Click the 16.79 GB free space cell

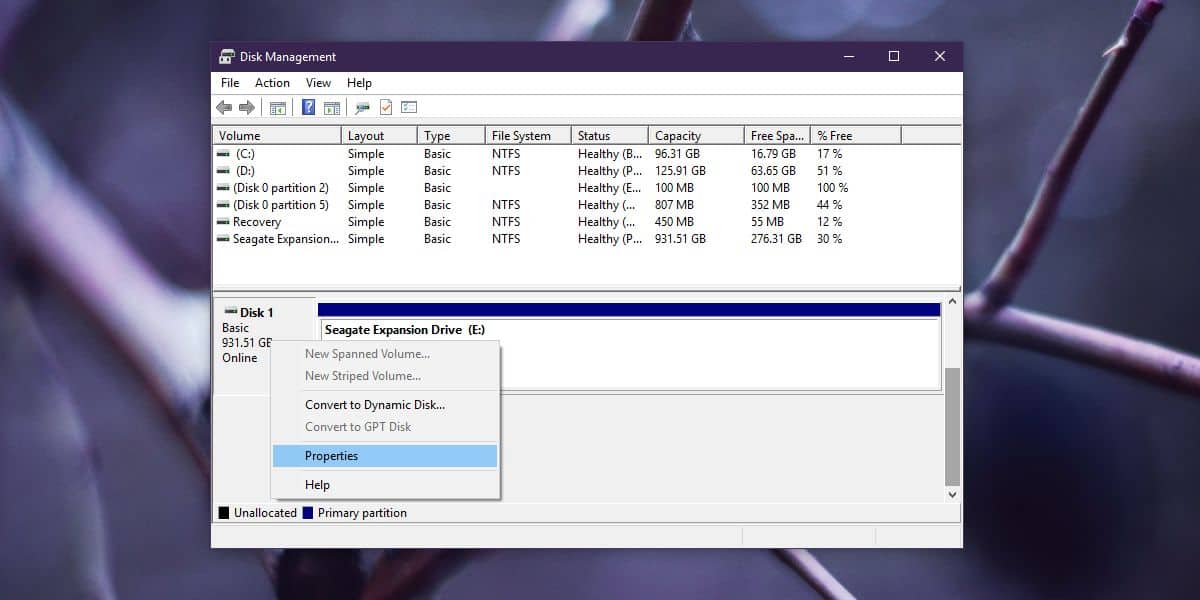(x=774, y=154)
